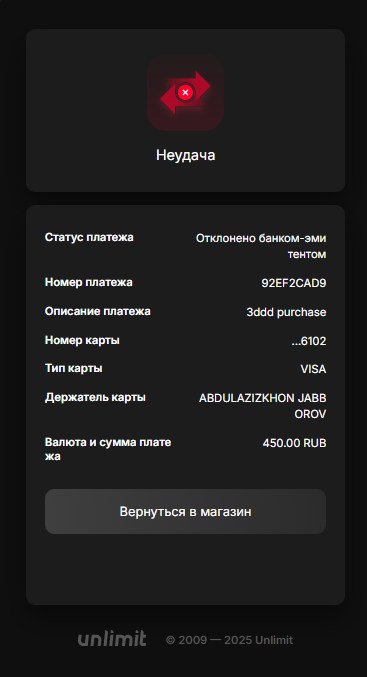This screenshot has height=677, width=367.
Task: Click the Статус платежа label
Action: point(89,237)
